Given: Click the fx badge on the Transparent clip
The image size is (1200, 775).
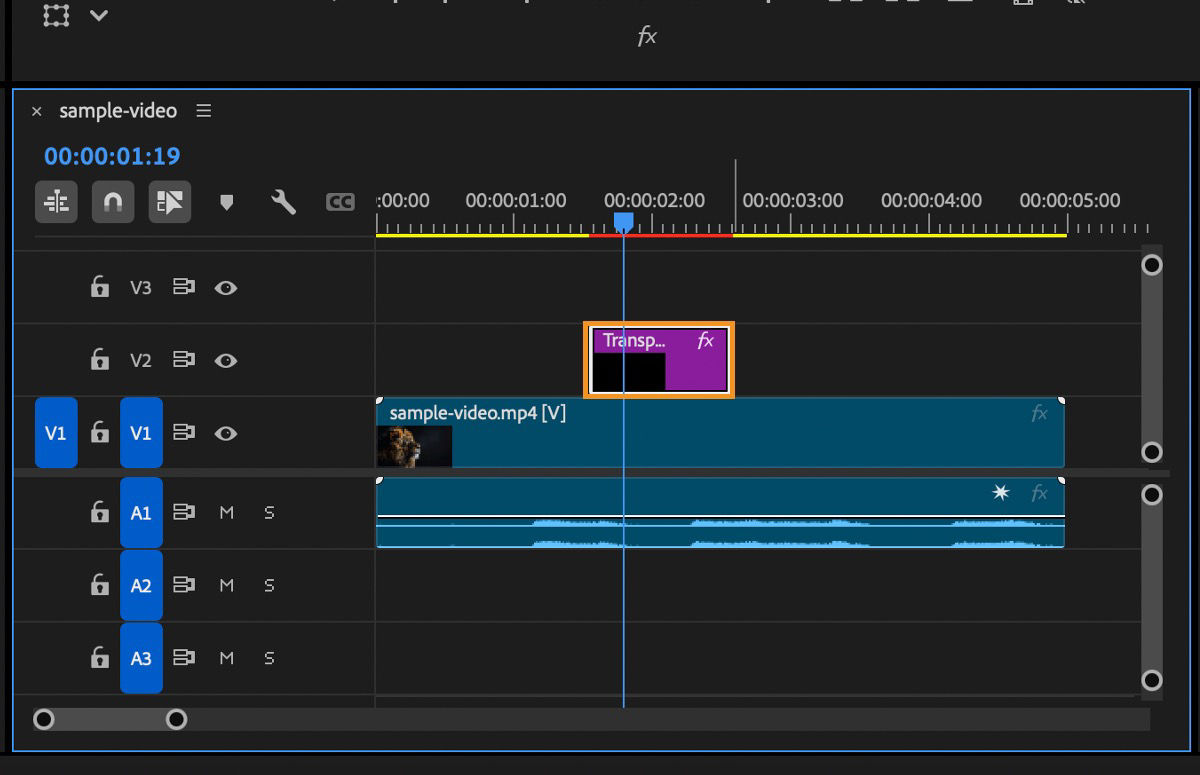Looking at the screenshot, I should pos(705,341).
